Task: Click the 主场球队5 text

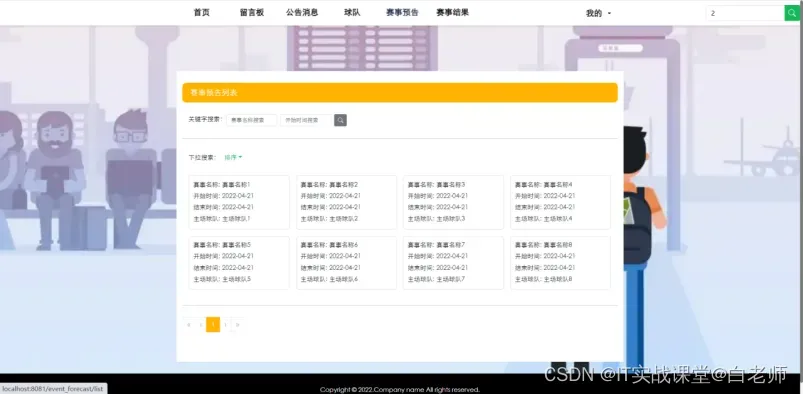Action: tap(236, 279)
